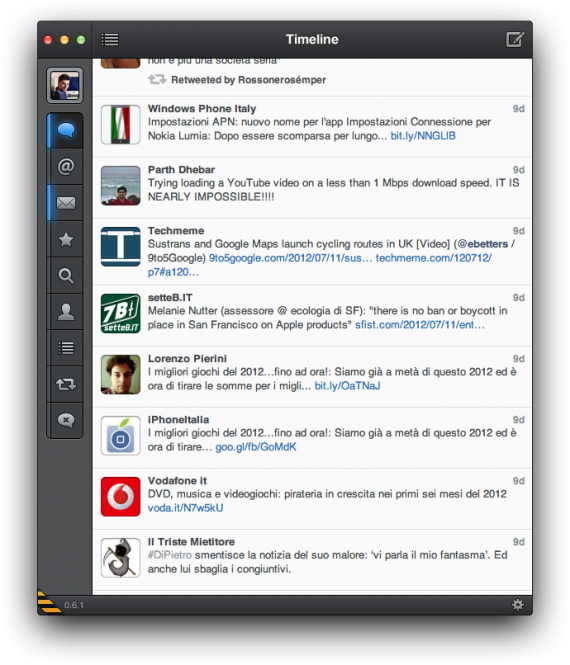Viewport: 570px width, 665px height.
Task: Open Direct Messages envelope tab
Action: (66, 203)
